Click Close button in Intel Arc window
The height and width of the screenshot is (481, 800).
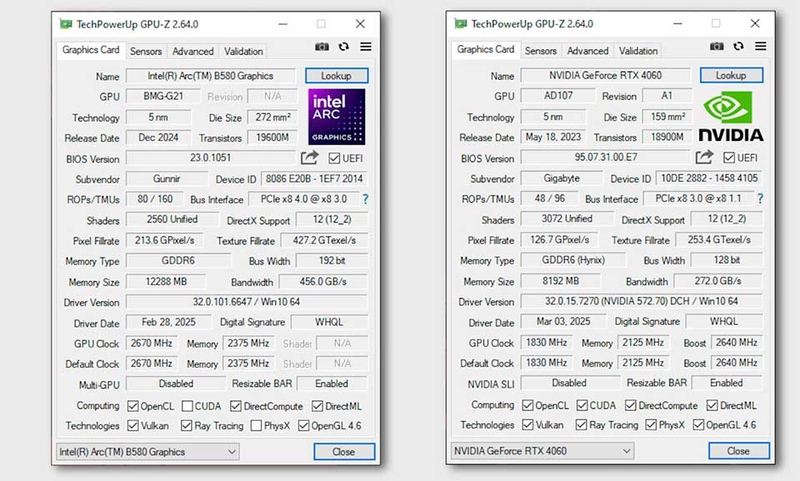(344, 452)
